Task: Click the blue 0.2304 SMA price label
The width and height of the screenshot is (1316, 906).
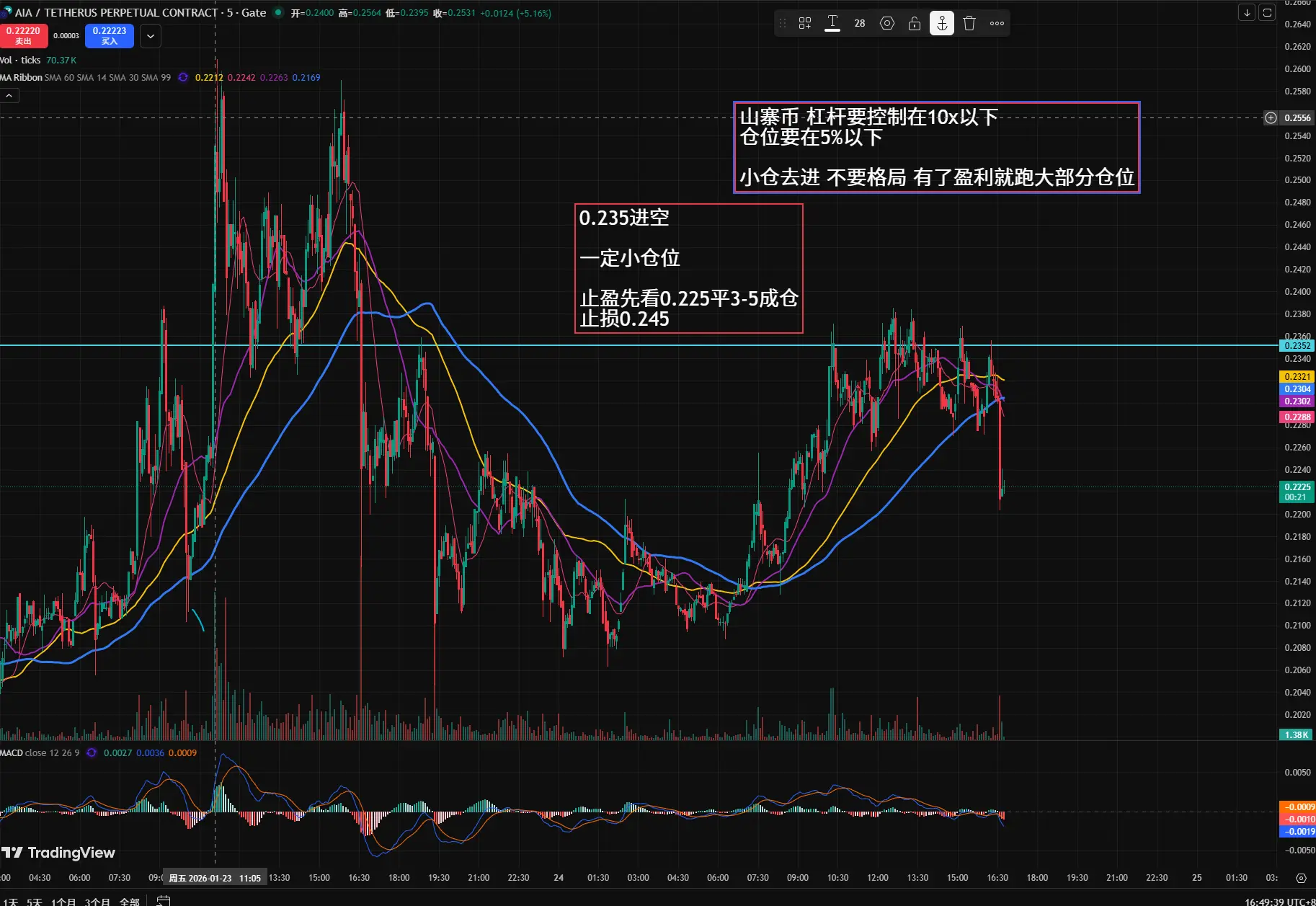Action: [1297, 389]
